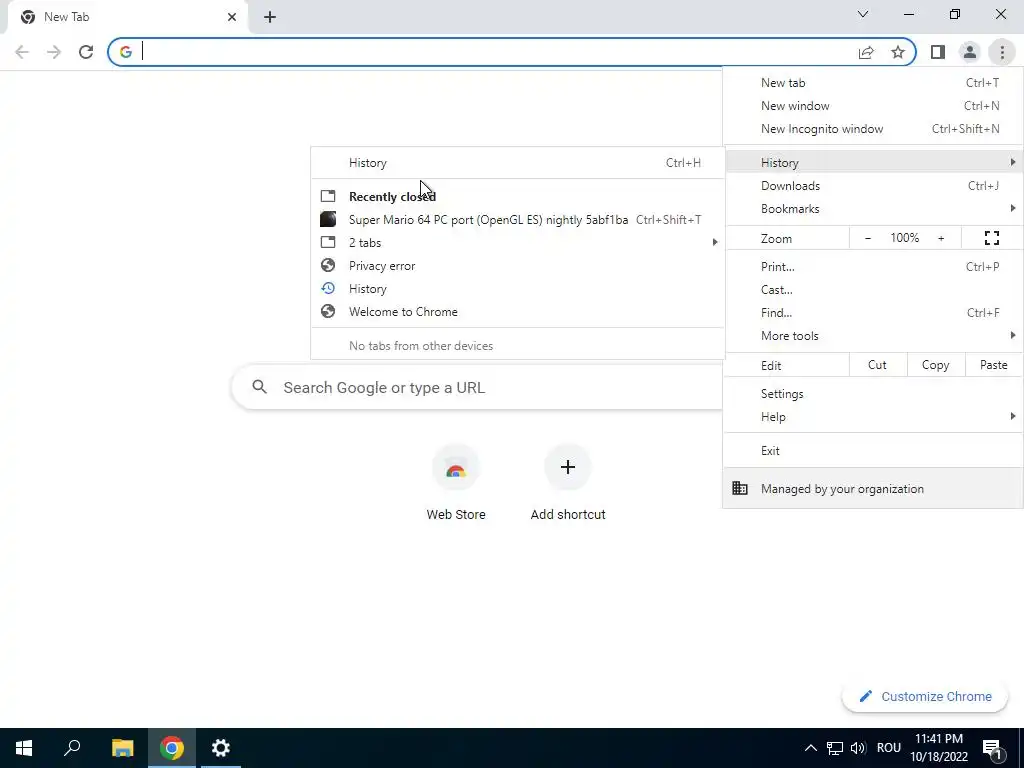
Task: Click the Add shortcut plus icon
Action: coord(568,468)
